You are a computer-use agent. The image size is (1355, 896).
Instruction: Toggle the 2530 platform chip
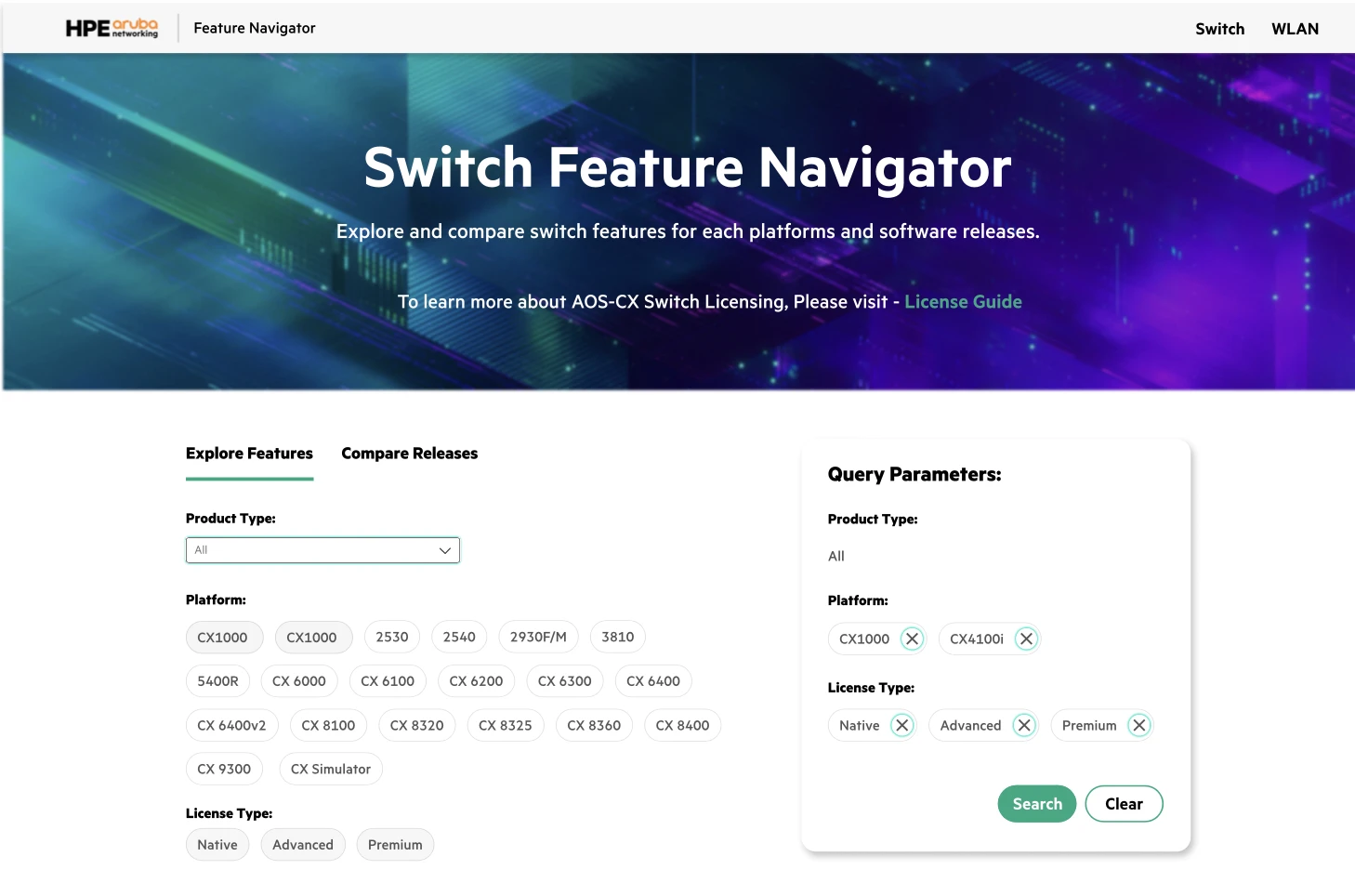392,637
